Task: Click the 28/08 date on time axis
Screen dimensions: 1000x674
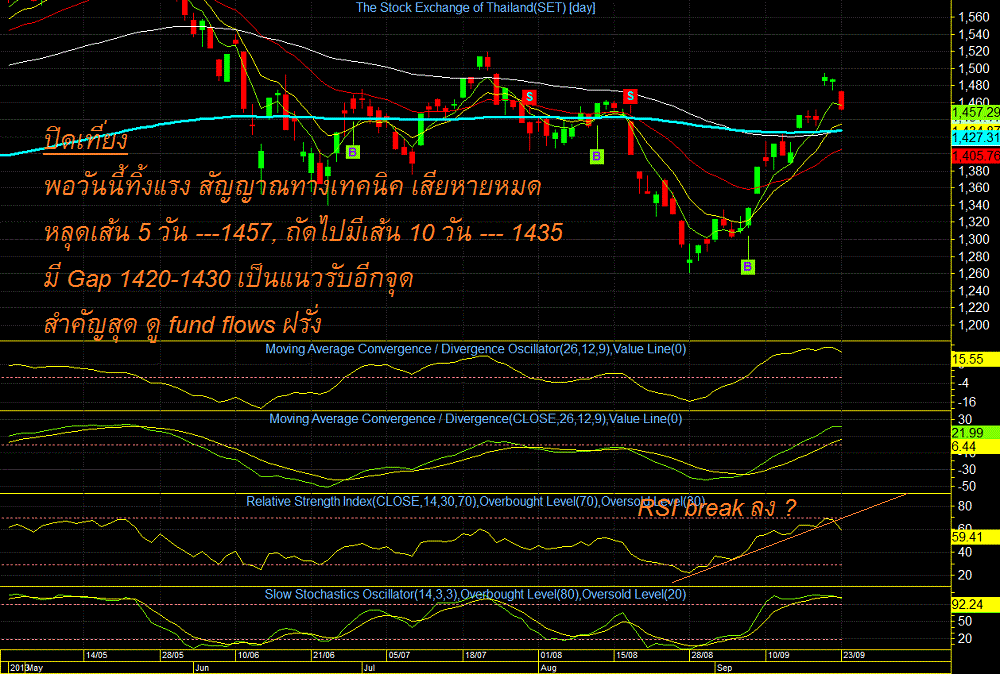Action: tap(702, 655)
